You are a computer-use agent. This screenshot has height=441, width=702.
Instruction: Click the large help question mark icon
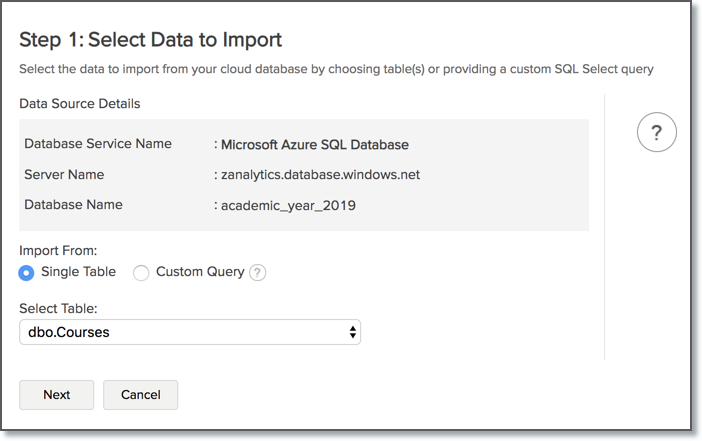(x=656, y=132)
